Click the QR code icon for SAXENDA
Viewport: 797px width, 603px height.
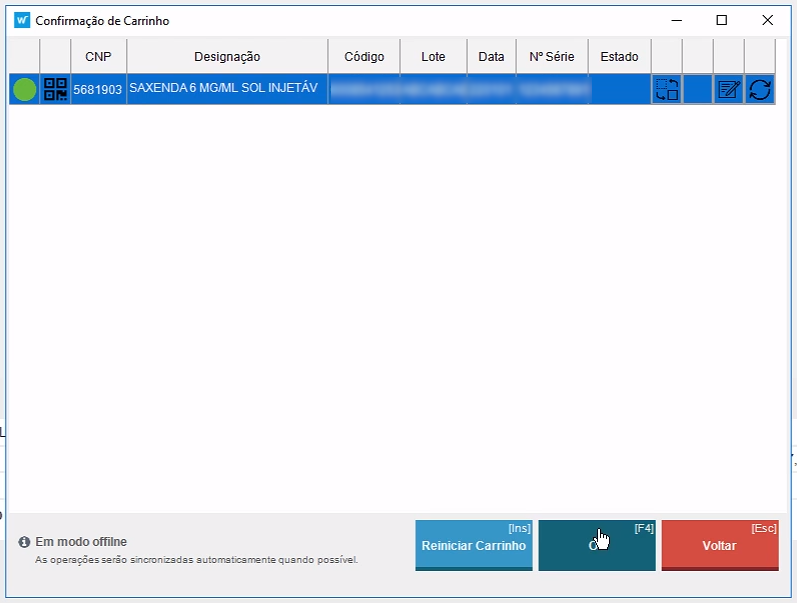coord(55,89)
